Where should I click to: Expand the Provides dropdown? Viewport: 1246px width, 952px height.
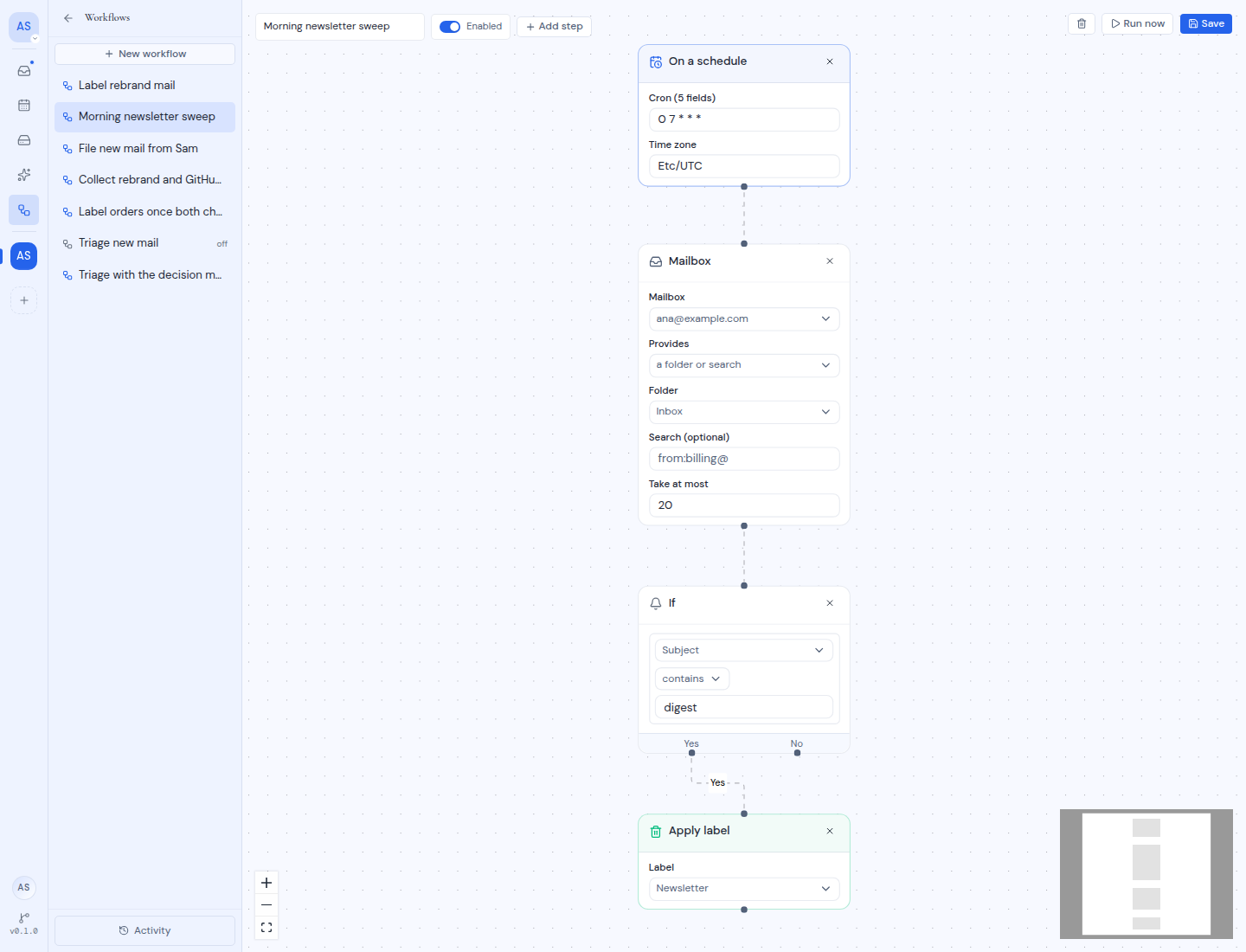tap(744, 365)
